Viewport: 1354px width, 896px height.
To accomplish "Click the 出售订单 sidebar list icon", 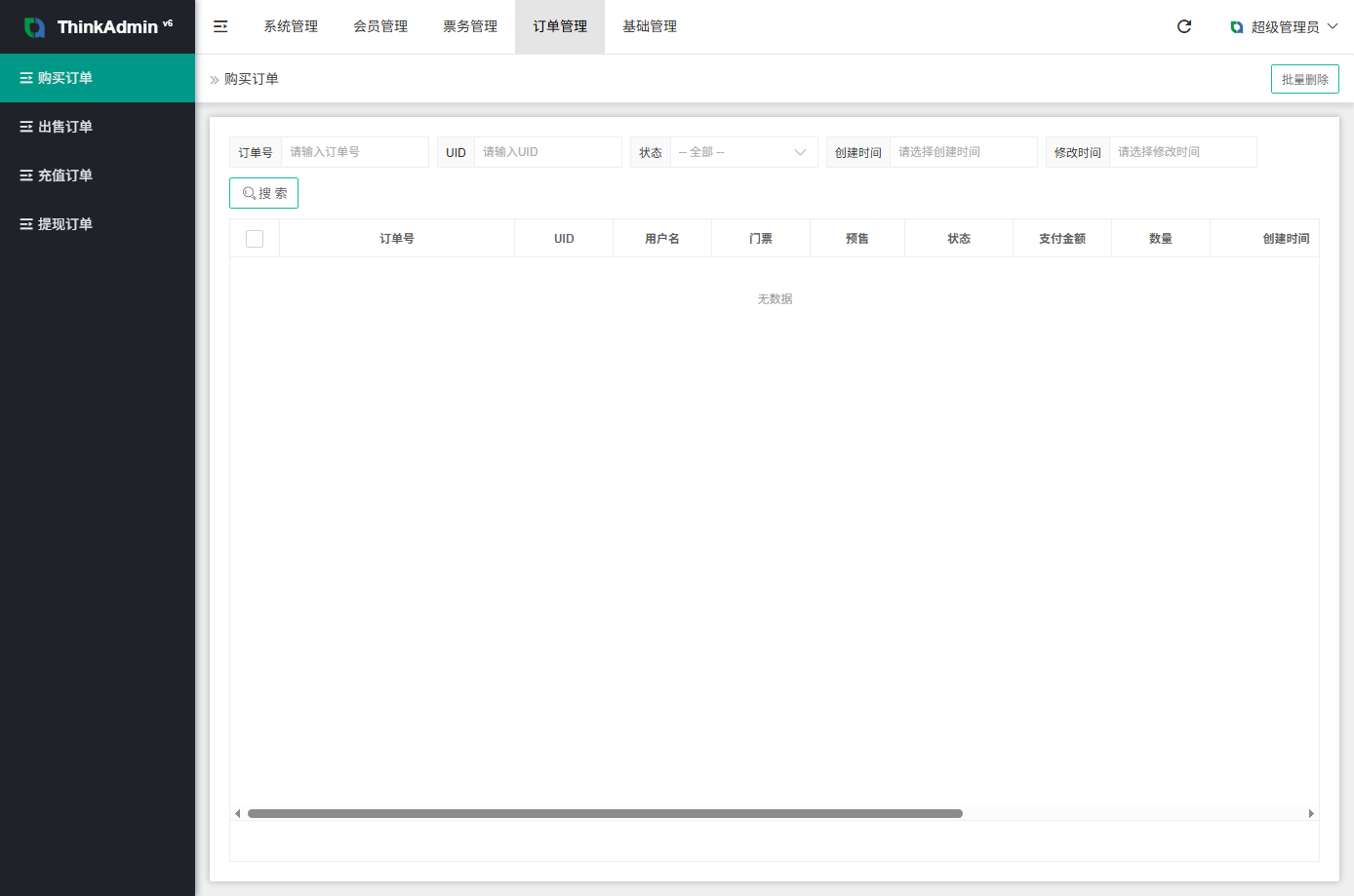I will 26,127.
